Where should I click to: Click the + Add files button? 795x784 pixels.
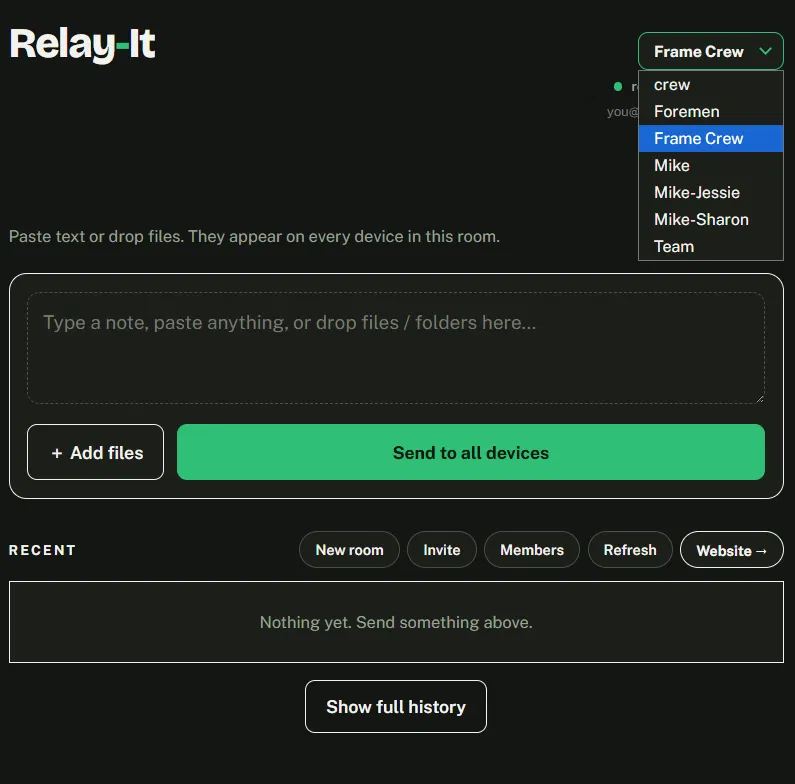point(95,452)
